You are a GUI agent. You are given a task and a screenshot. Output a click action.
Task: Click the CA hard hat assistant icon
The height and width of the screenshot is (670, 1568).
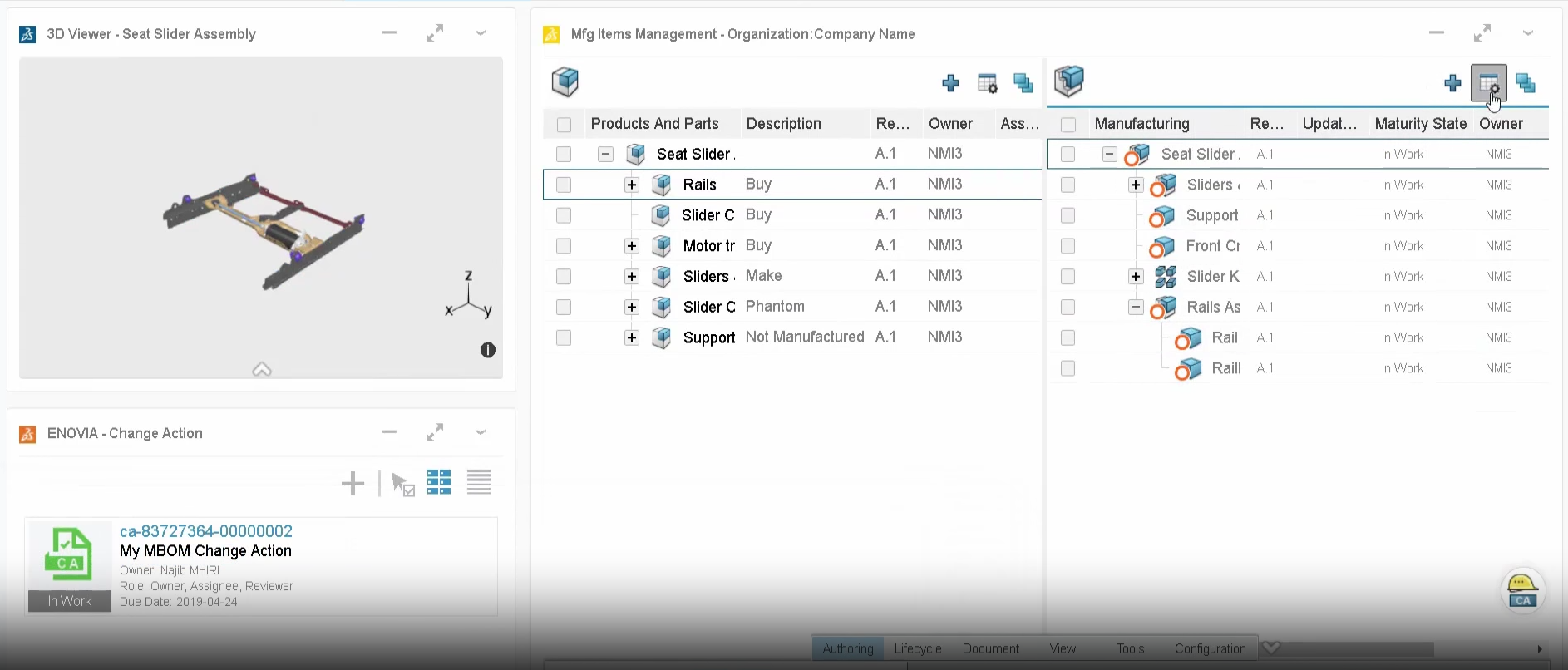1522,591
